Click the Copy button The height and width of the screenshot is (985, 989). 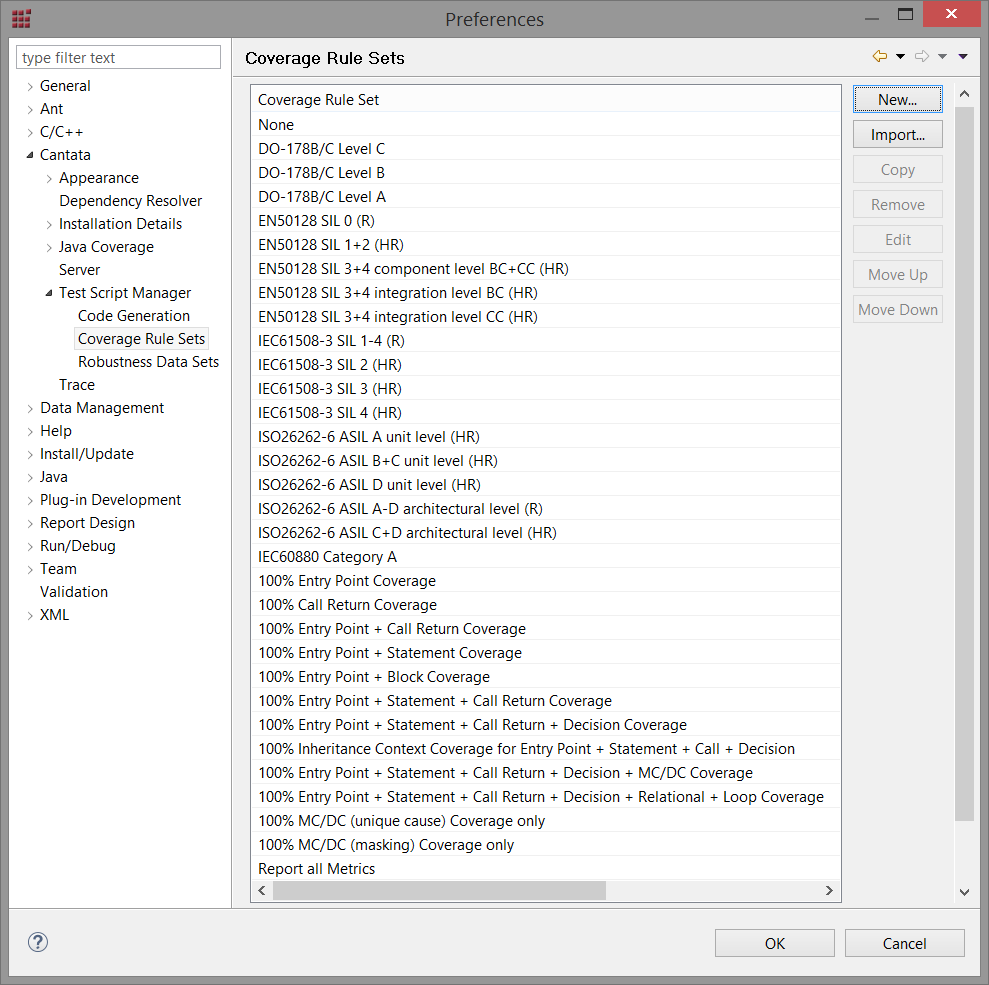point(898,170)
